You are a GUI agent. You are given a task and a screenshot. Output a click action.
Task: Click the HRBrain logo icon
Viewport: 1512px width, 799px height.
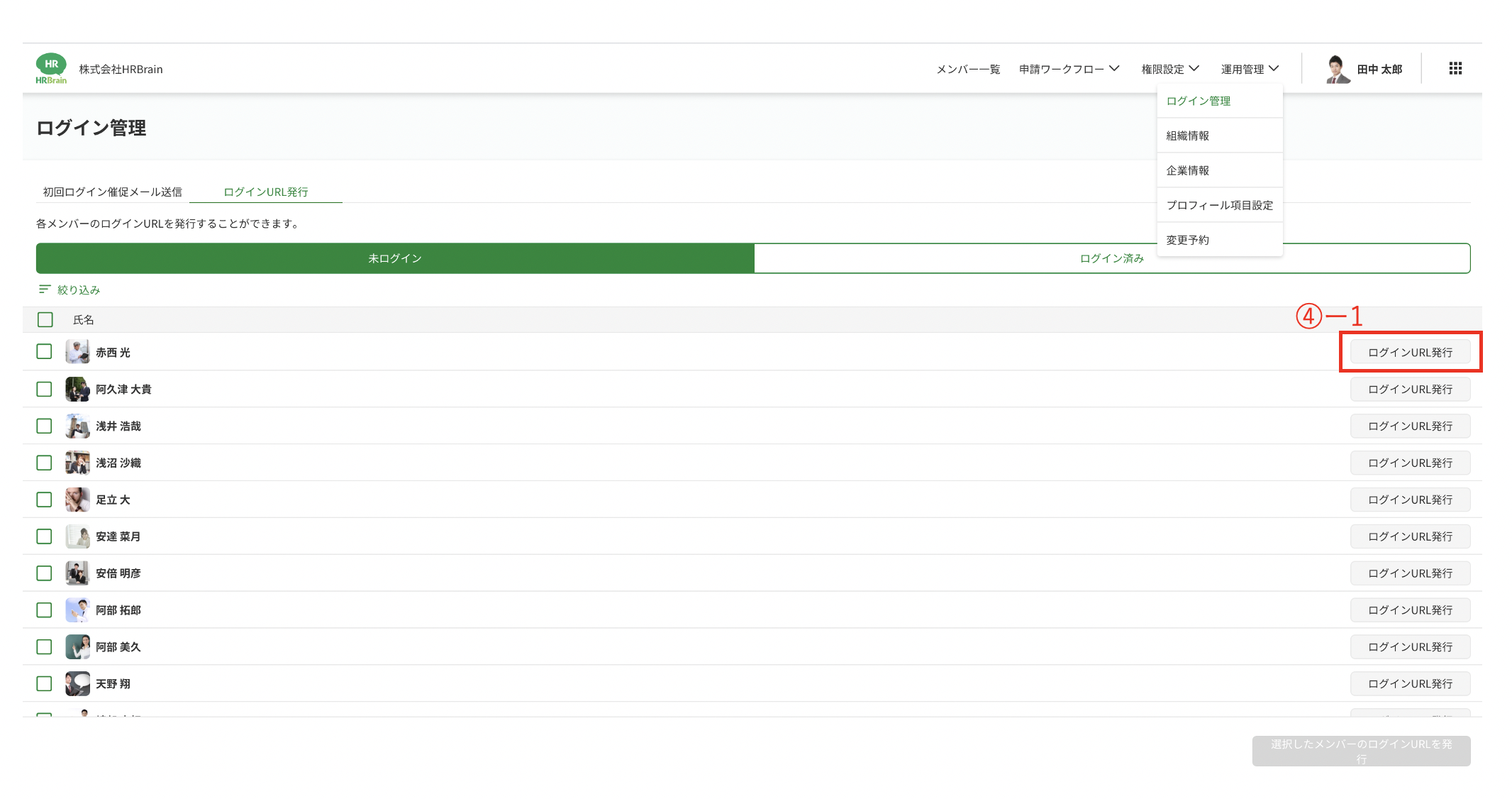coord(51,68)
